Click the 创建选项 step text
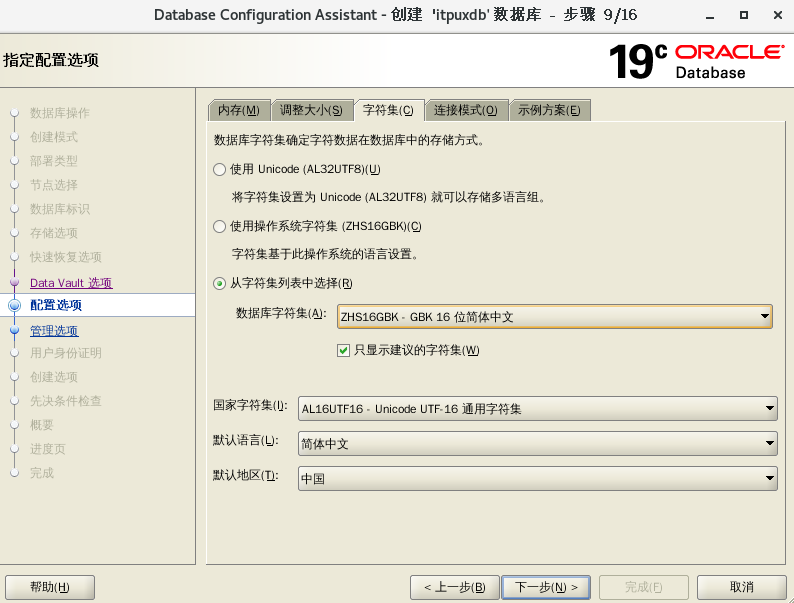Screen dimensions: 794x603 (54, 377)
